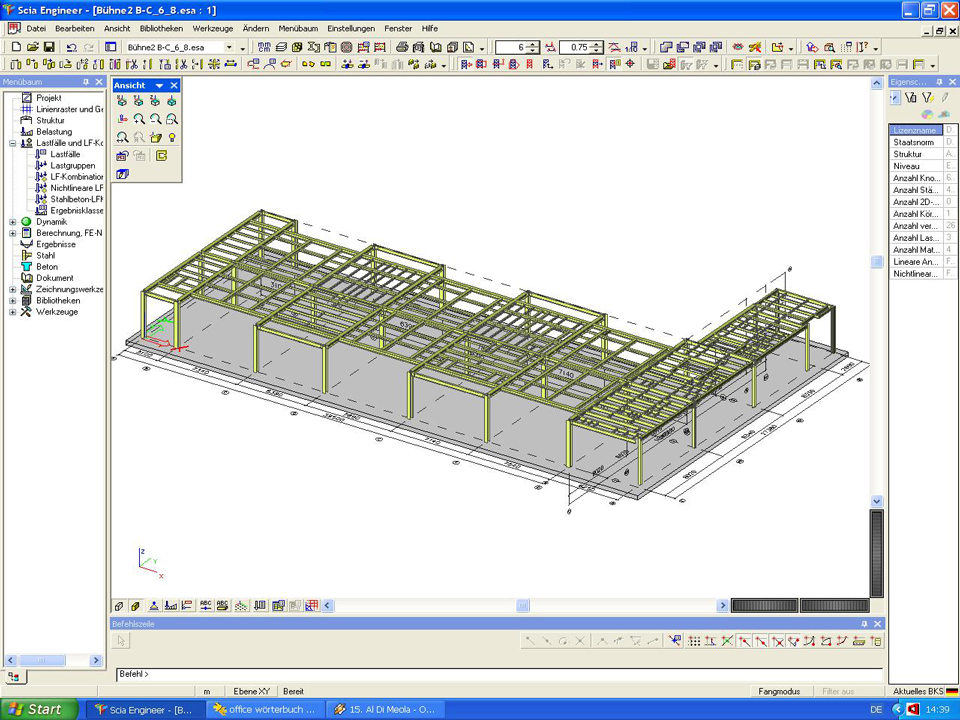Click the Undo arrow in the toolbar
The width and height of the screenshot is (960, 720).
coord(71,47)
